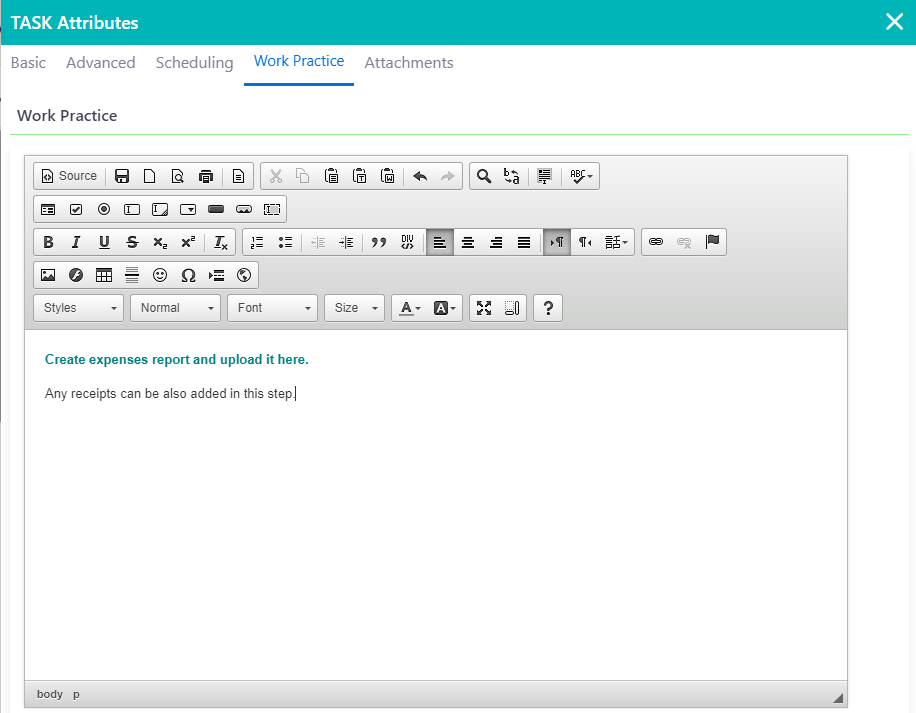
Task: Insert a radio button form element
Action: pyautogui.click(x=104, y=209)
